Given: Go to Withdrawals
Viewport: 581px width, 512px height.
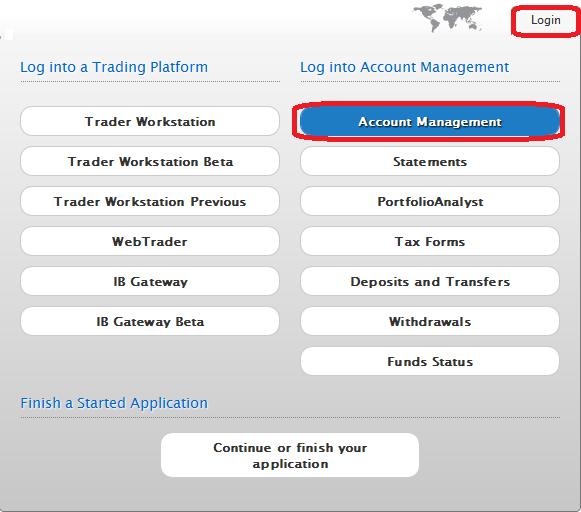Looking at the screenshot, I should point(430,321).
